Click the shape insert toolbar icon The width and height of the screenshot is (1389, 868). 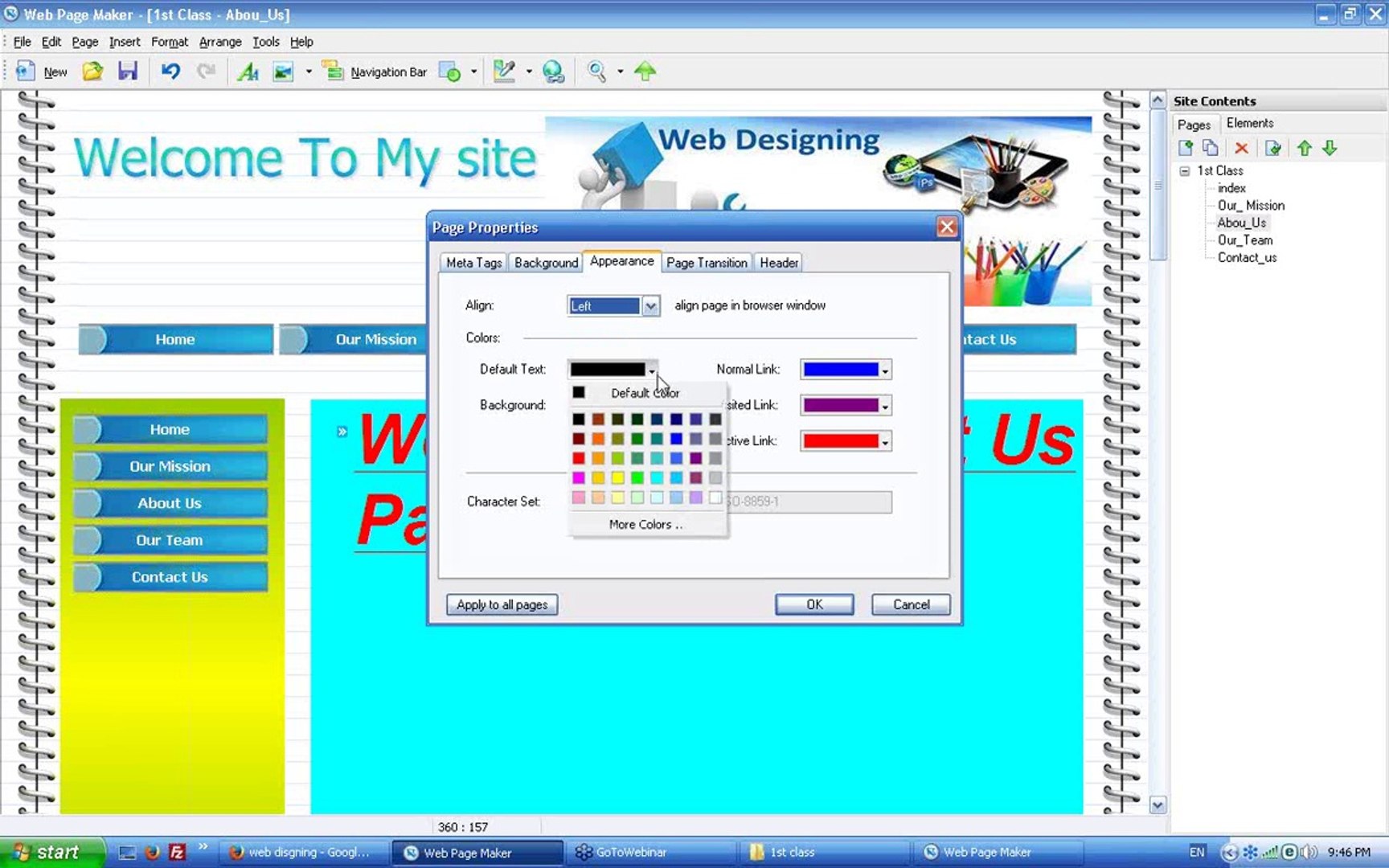pos(450,72)
